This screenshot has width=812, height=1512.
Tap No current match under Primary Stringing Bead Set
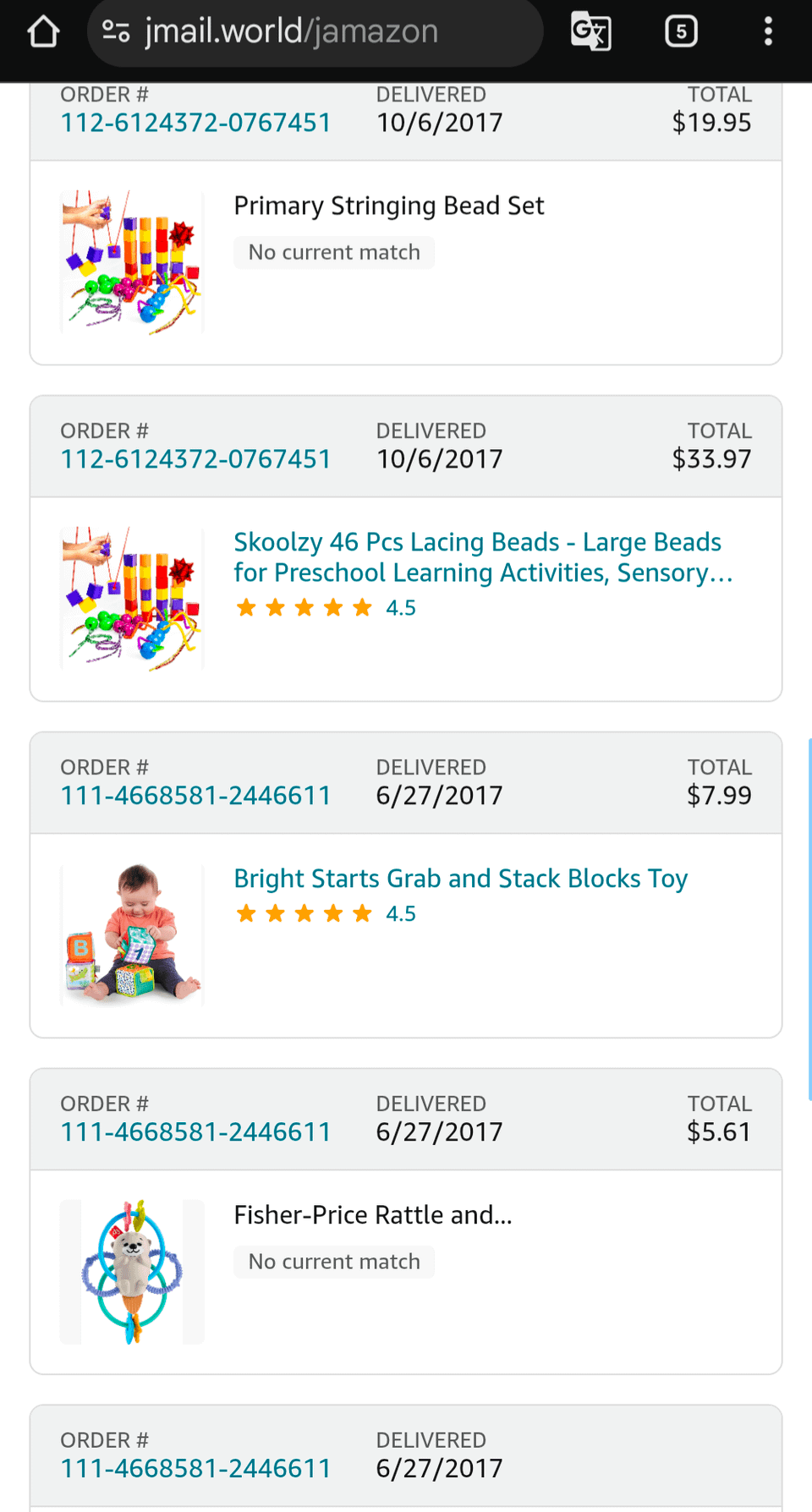tap(334, 253)
